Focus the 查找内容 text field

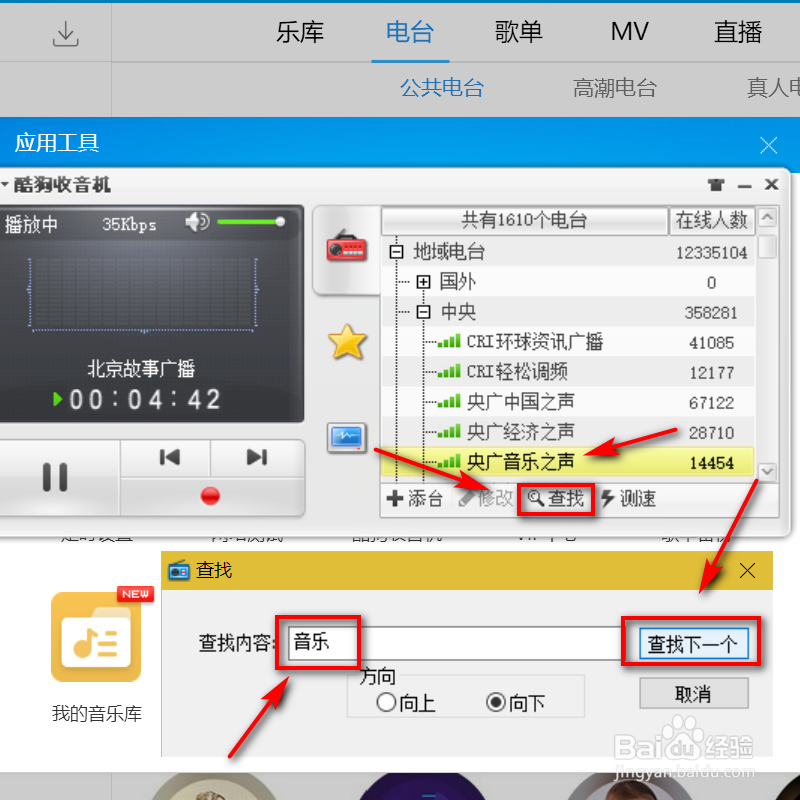(x=454, y=642)
